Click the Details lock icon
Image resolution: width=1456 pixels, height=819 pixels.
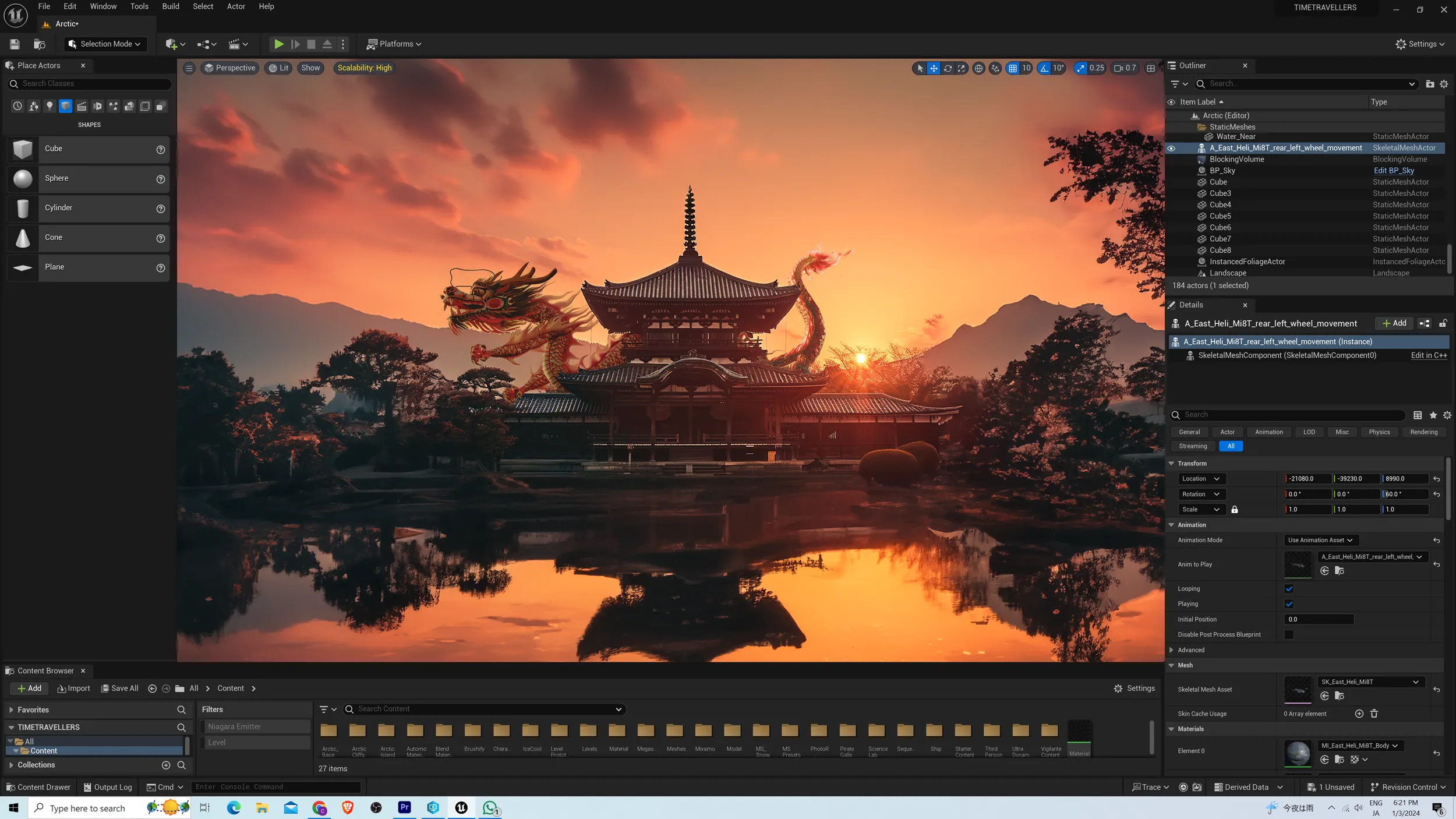click(1443, 323)
